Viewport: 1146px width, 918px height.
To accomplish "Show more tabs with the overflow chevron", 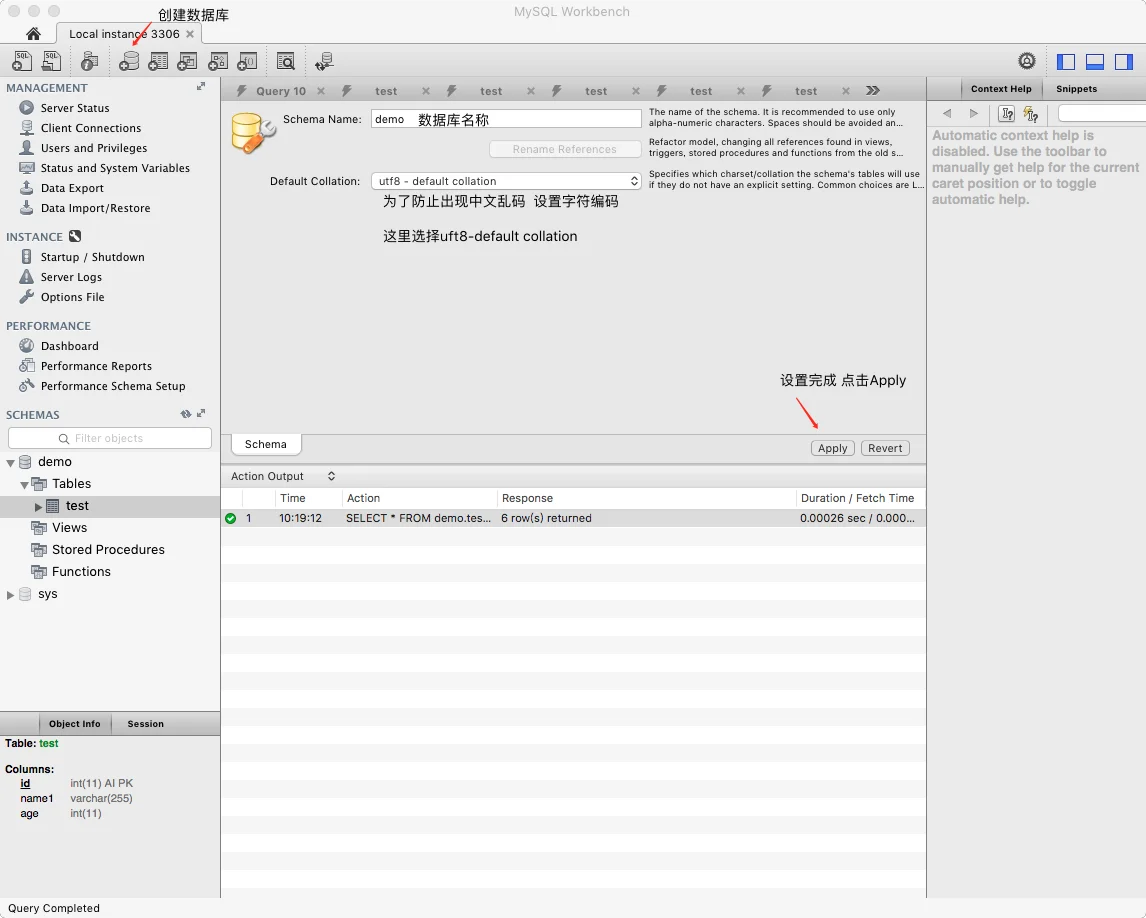I will pyautogui.click(x=873, y=91).
